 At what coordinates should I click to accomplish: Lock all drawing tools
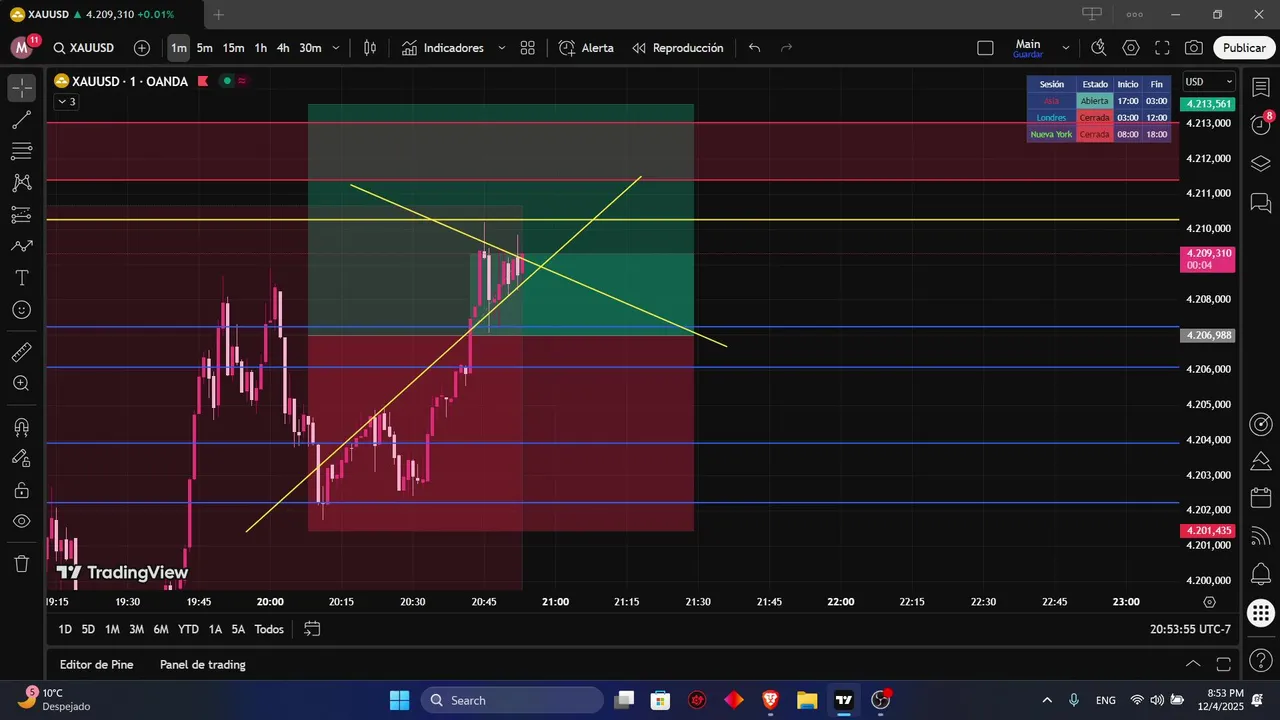[x=22, y=490]
